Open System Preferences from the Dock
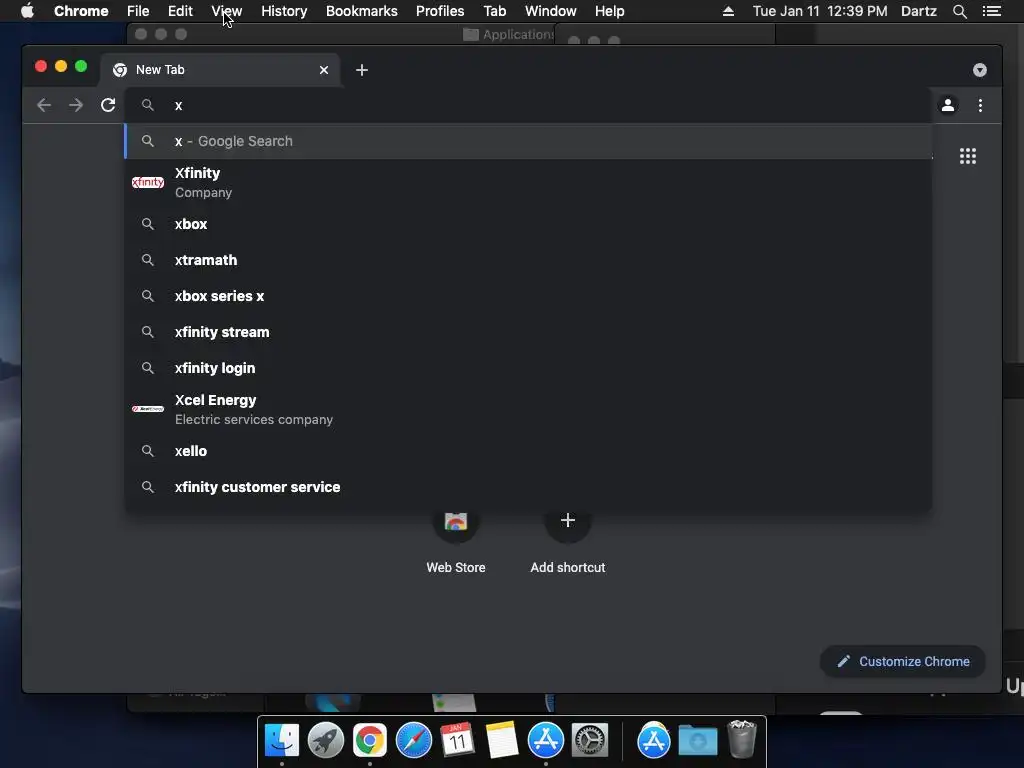1024x768 pixels. tap(590, 741)
